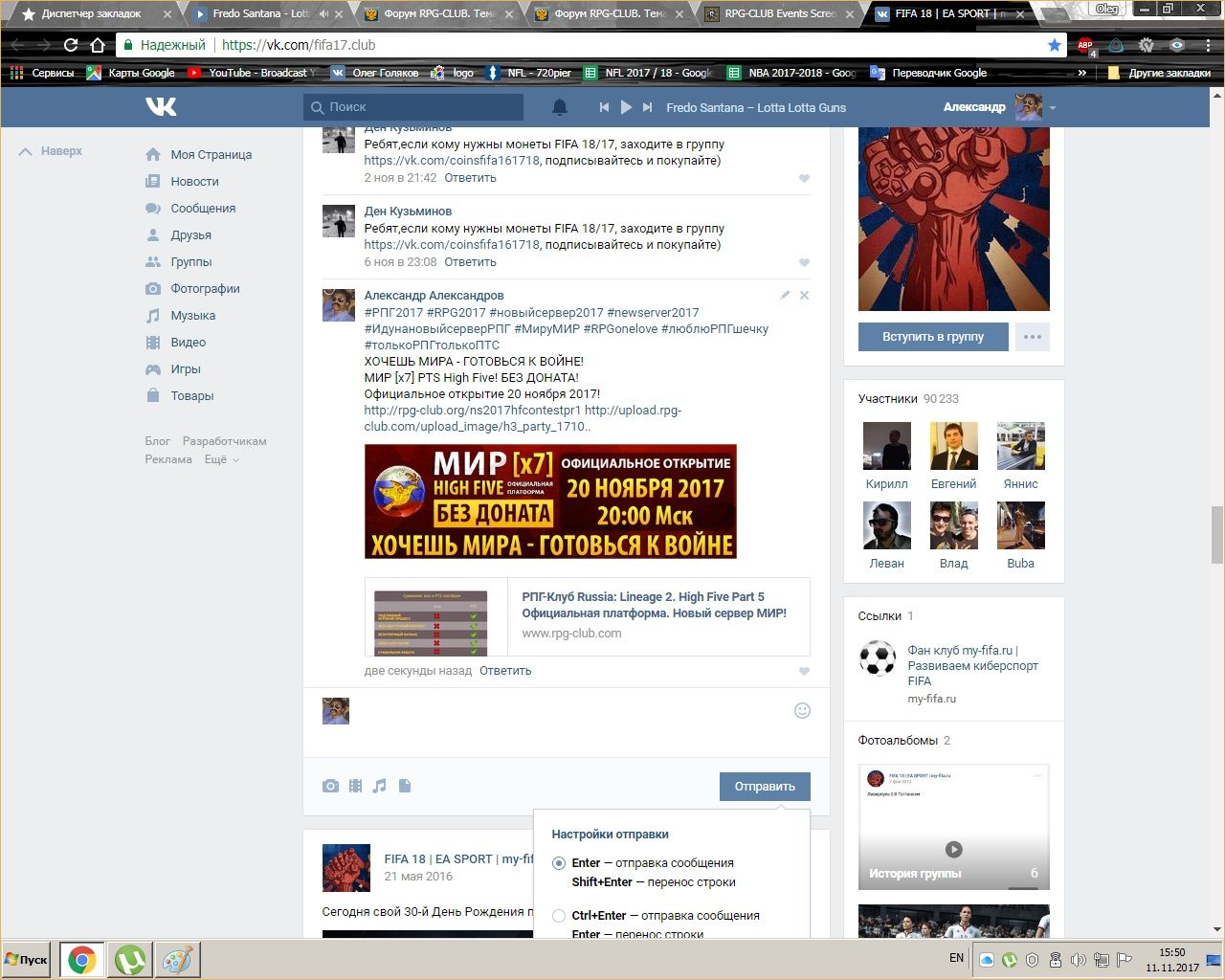Viewport: 1225px width, 980px height.
Task: Attach a video with film icon
Action: 355,786
